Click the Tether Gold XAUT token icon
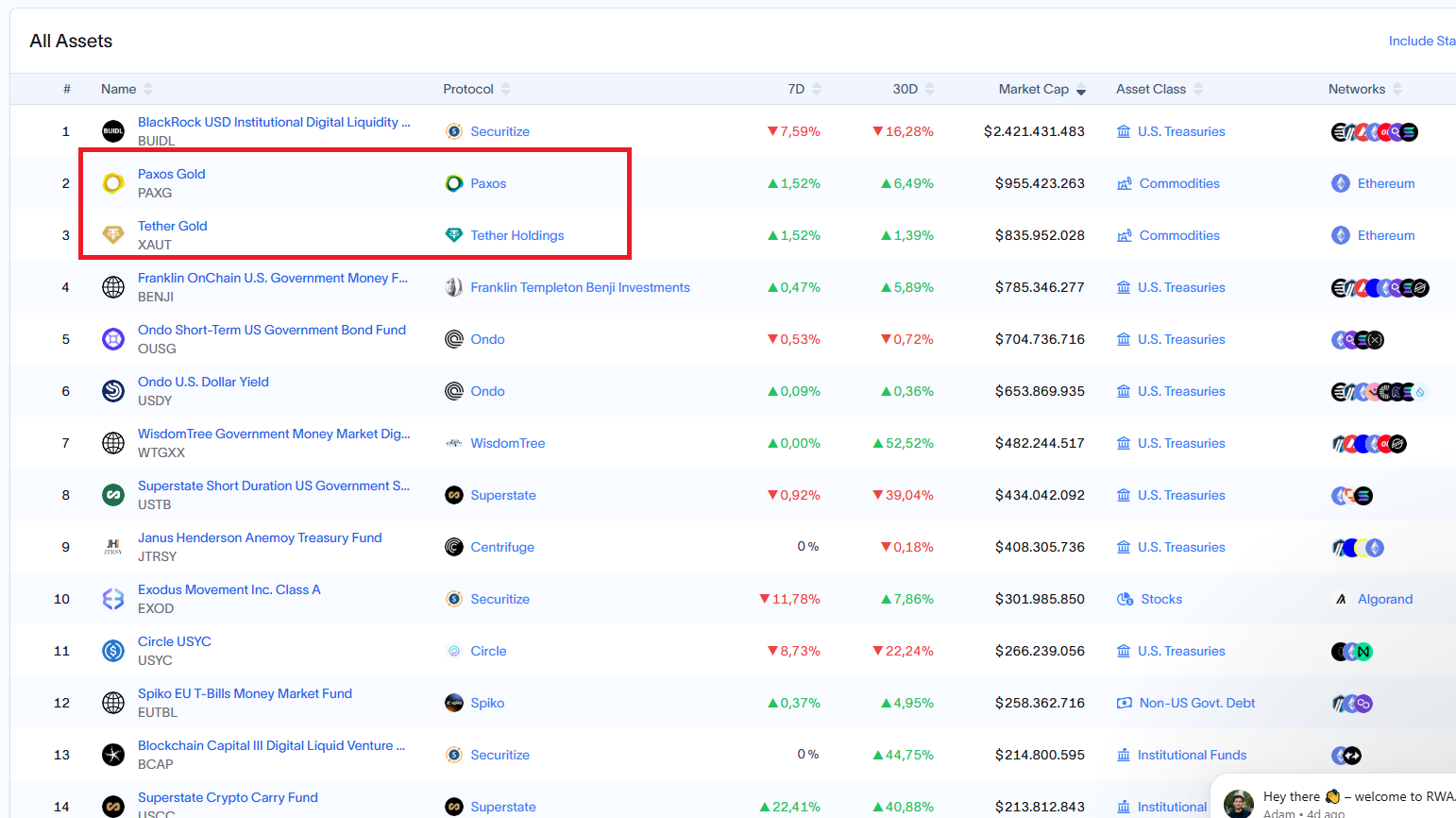1456x818 pixels. [x=113, y=235]
